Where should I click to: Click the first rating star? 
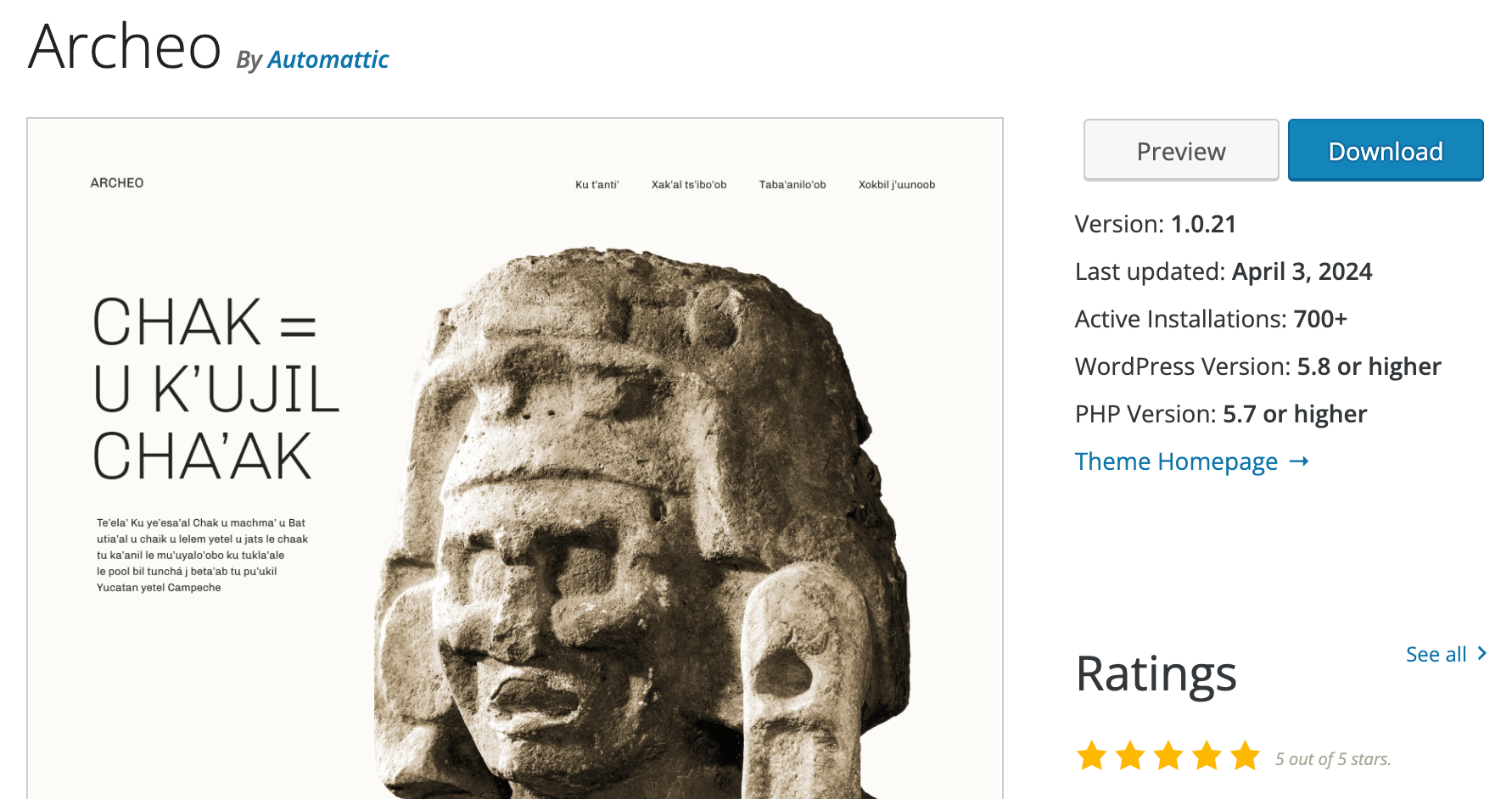tap(1090, 753)
